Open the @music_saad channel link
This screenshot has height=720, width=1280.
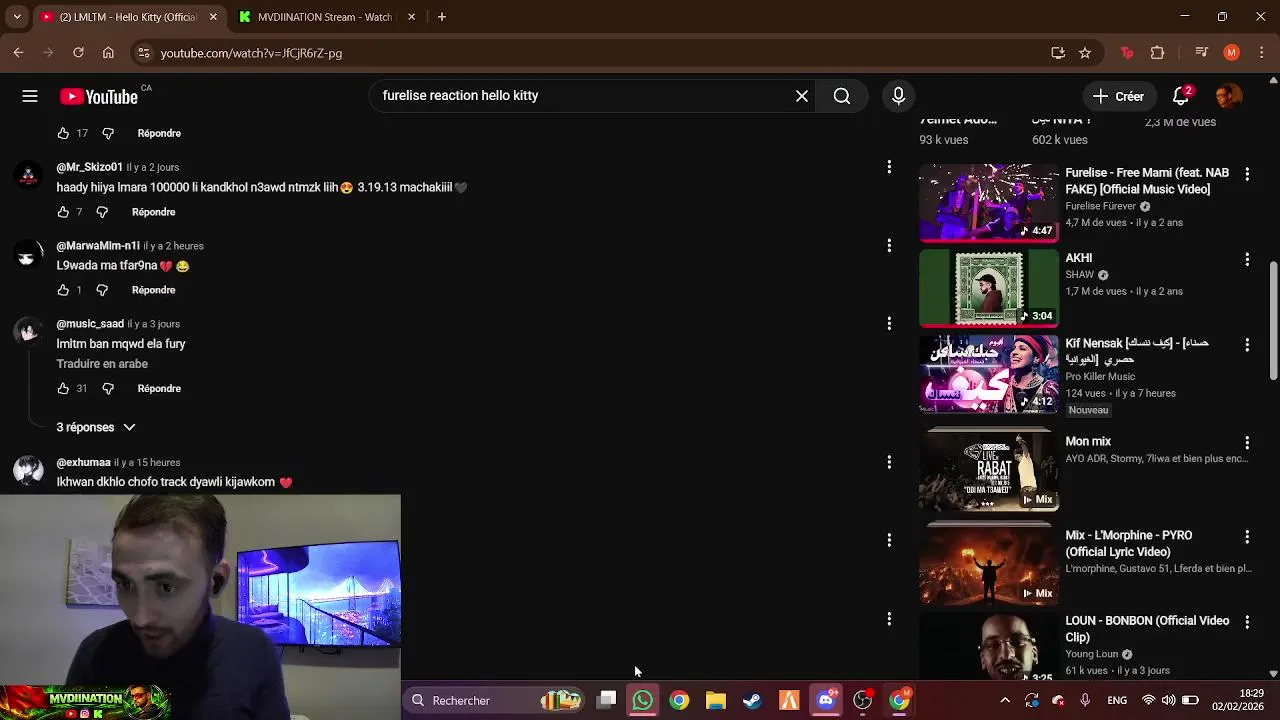click(90, 324)
